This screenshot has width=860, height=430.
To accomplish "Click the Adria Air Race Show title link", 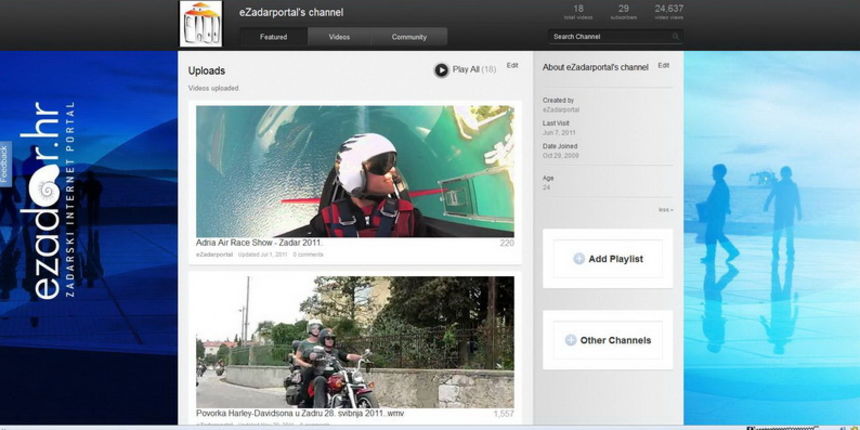I will 260,243.
